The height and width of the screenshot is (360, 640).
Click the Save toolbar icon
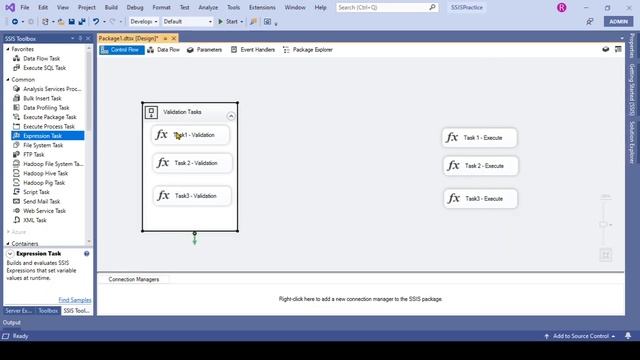pos(71,22)
